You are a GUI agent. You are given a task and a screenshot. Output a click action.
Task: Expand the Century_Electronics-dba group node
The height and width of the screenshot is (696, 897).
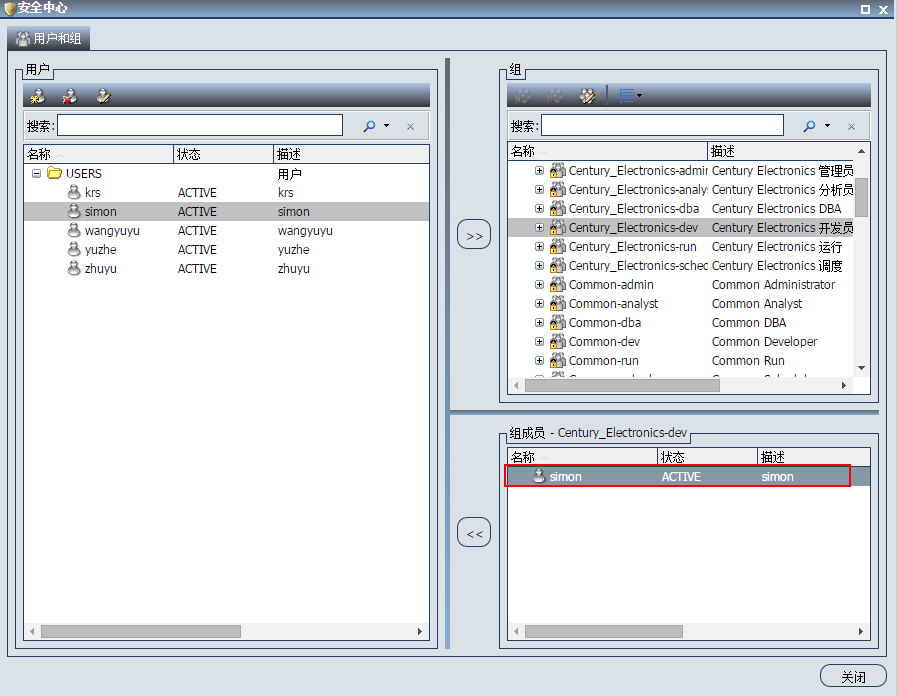pyautogui.click(x=540, y=209)
